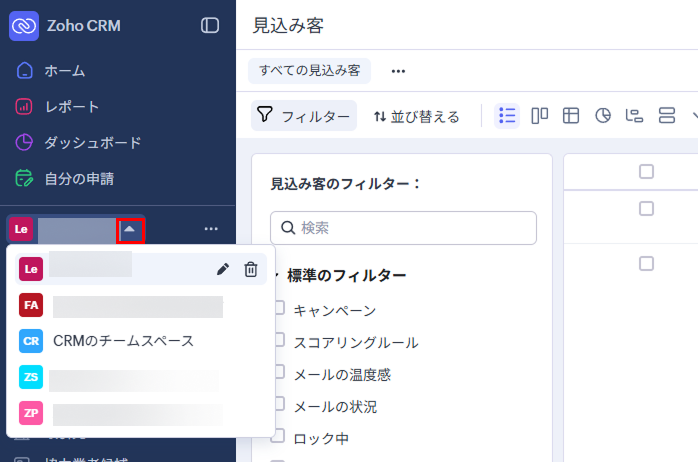This screenshot has height=462, width=698.
Task: Open 自分の申請 in the sidebar
Action: [79, 179]
